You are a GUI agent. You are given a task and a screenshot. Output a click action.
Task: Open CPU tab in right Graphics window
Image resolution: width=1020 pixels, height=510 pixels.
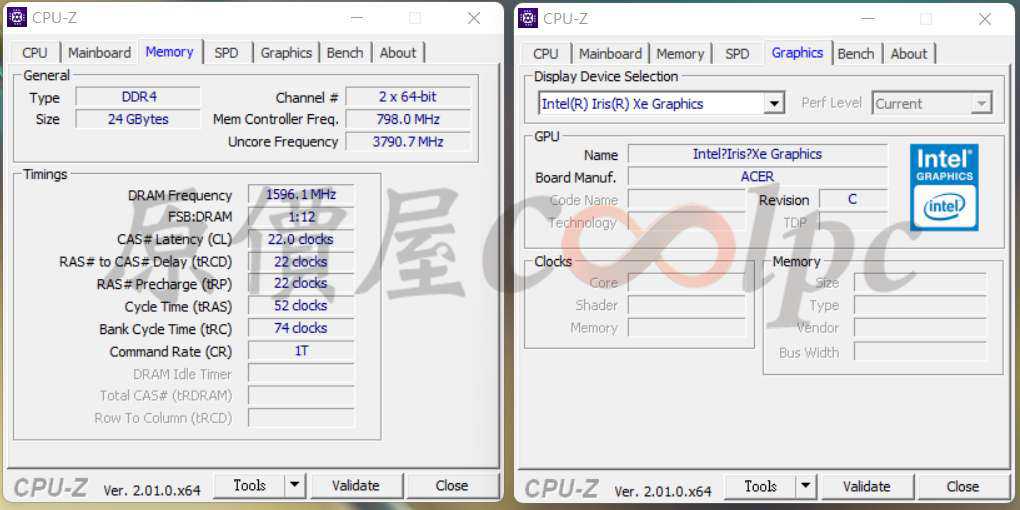(546, 53)
